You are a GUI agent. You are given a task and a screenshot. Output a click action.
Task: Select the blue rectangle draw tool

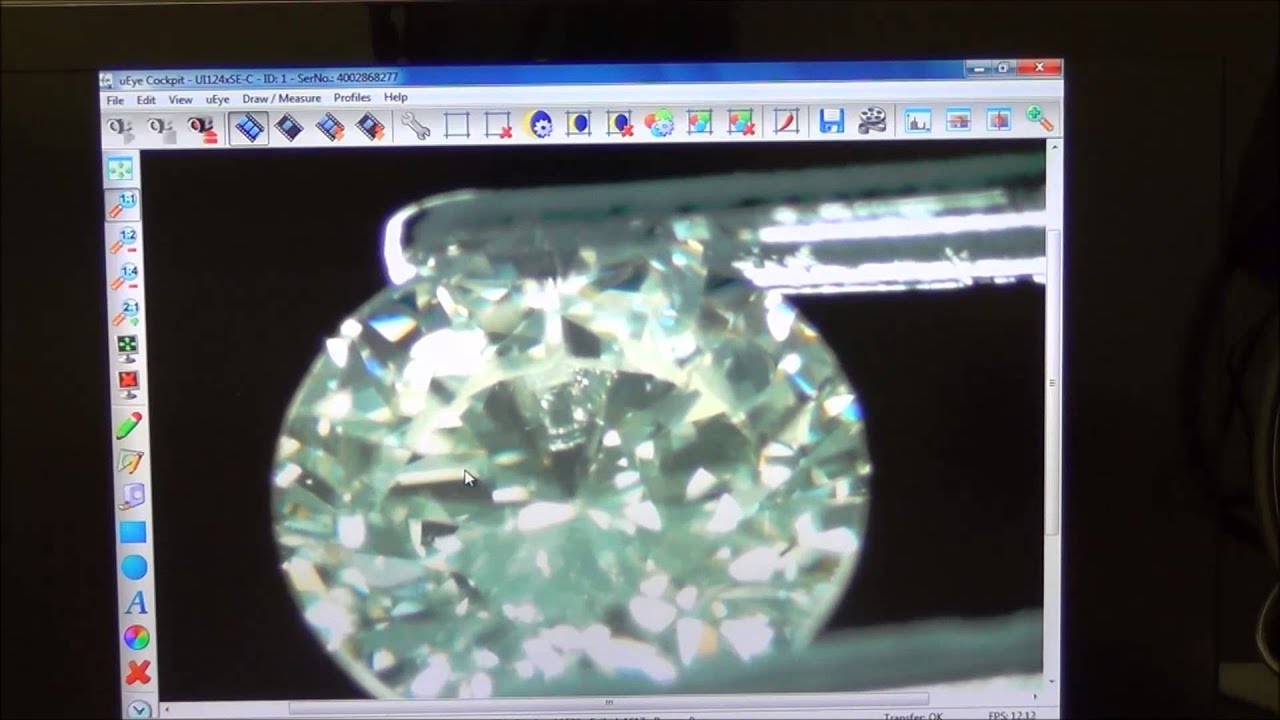coord(133,532)
